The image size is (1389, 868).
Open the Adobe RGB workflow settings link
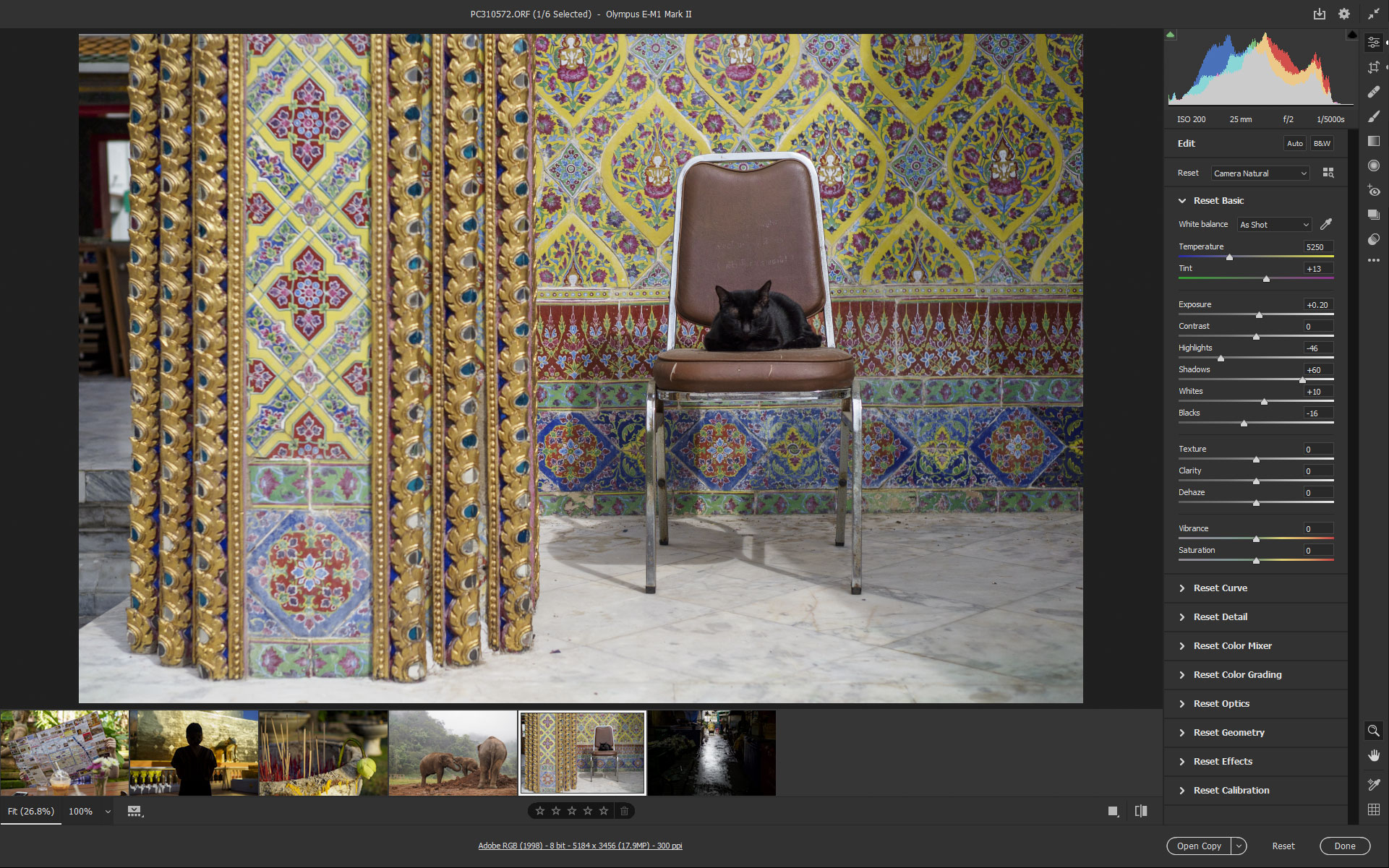580,845
